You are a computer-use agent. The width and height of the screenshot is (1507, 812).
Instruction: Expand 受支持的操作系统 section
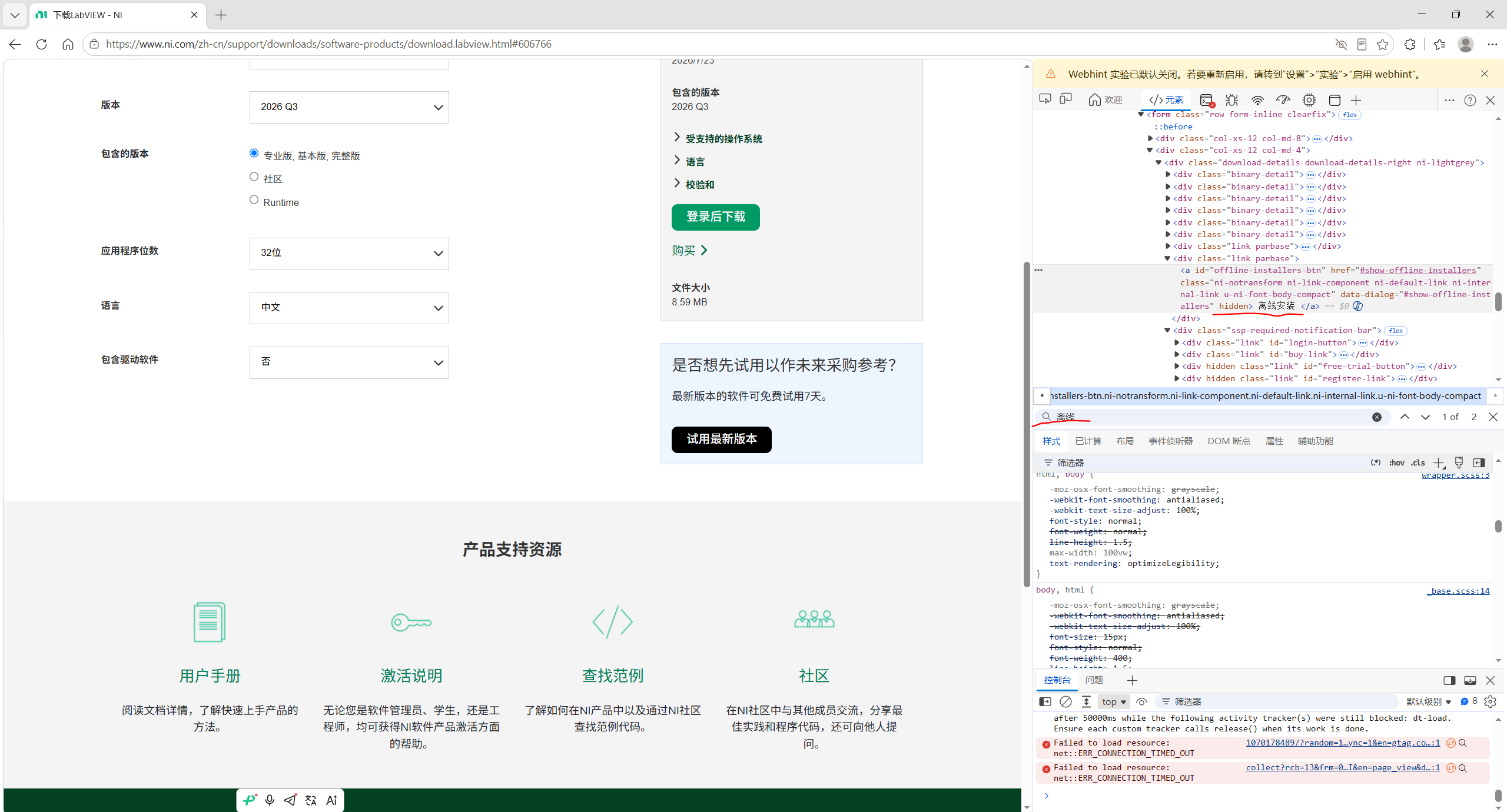click(x=718, y=138)
